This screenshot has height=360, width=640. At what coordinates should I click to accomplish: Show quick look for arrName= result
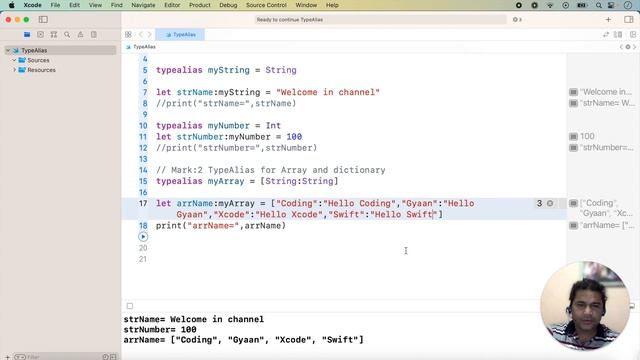[573, 225]
